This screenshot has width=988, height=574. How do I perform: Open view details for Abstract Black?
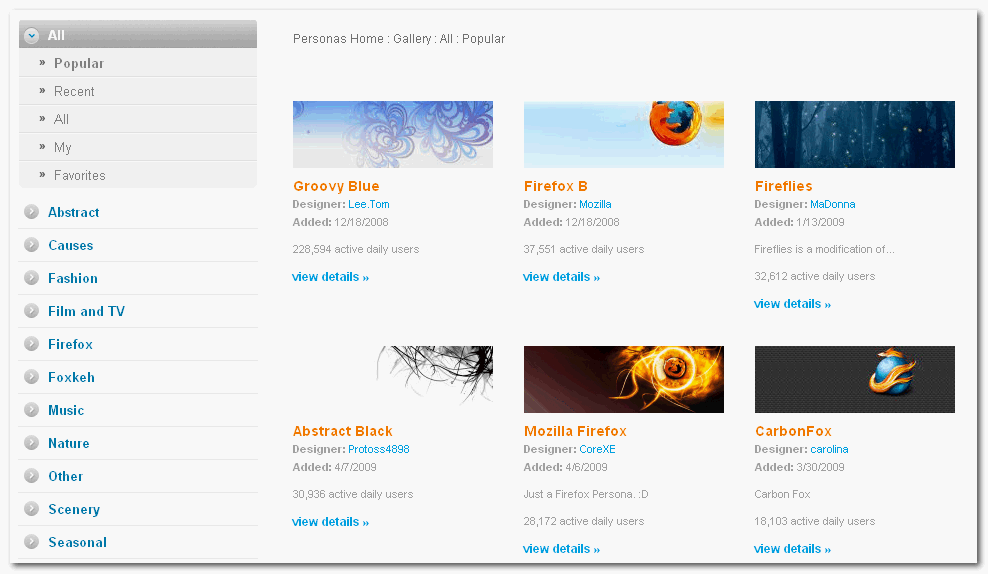tap(330, 522)
